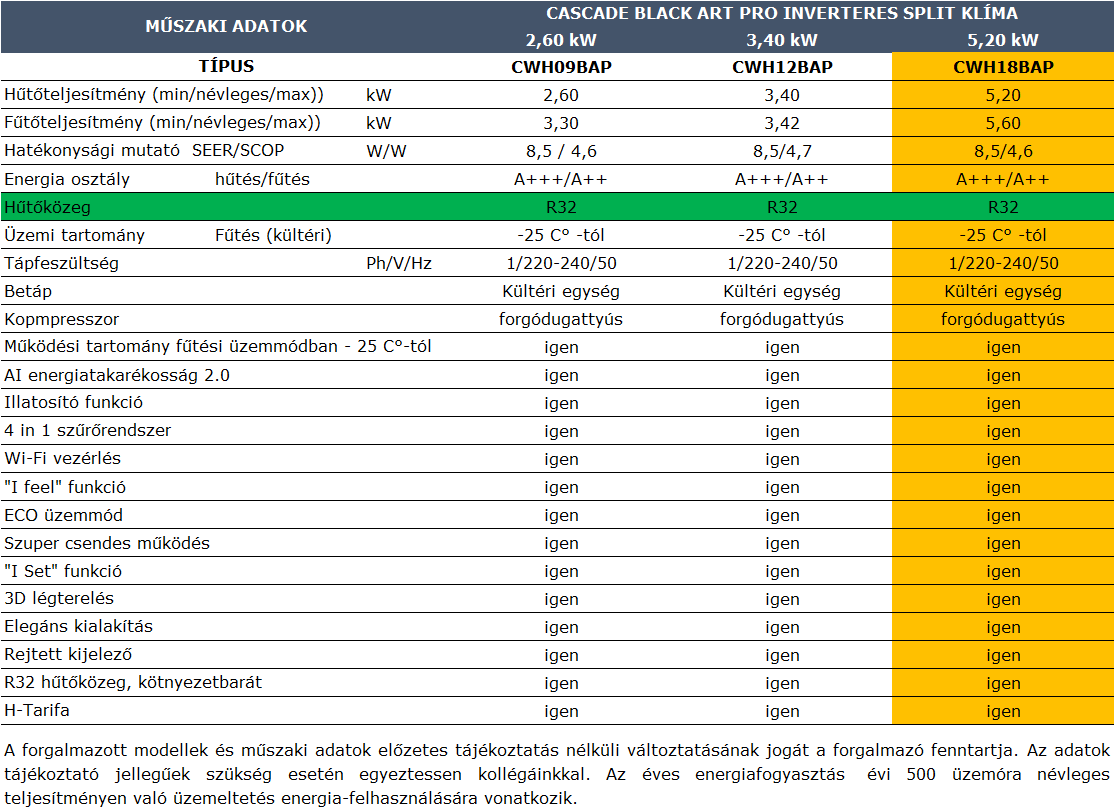Click the Ph/V/Hz unit cell

point(399,263)
